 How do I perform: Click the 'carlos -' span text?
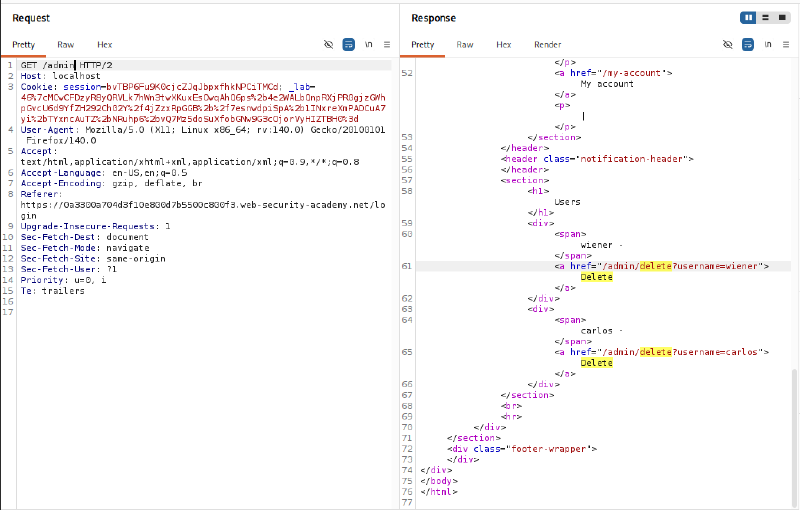click(602, 330)
